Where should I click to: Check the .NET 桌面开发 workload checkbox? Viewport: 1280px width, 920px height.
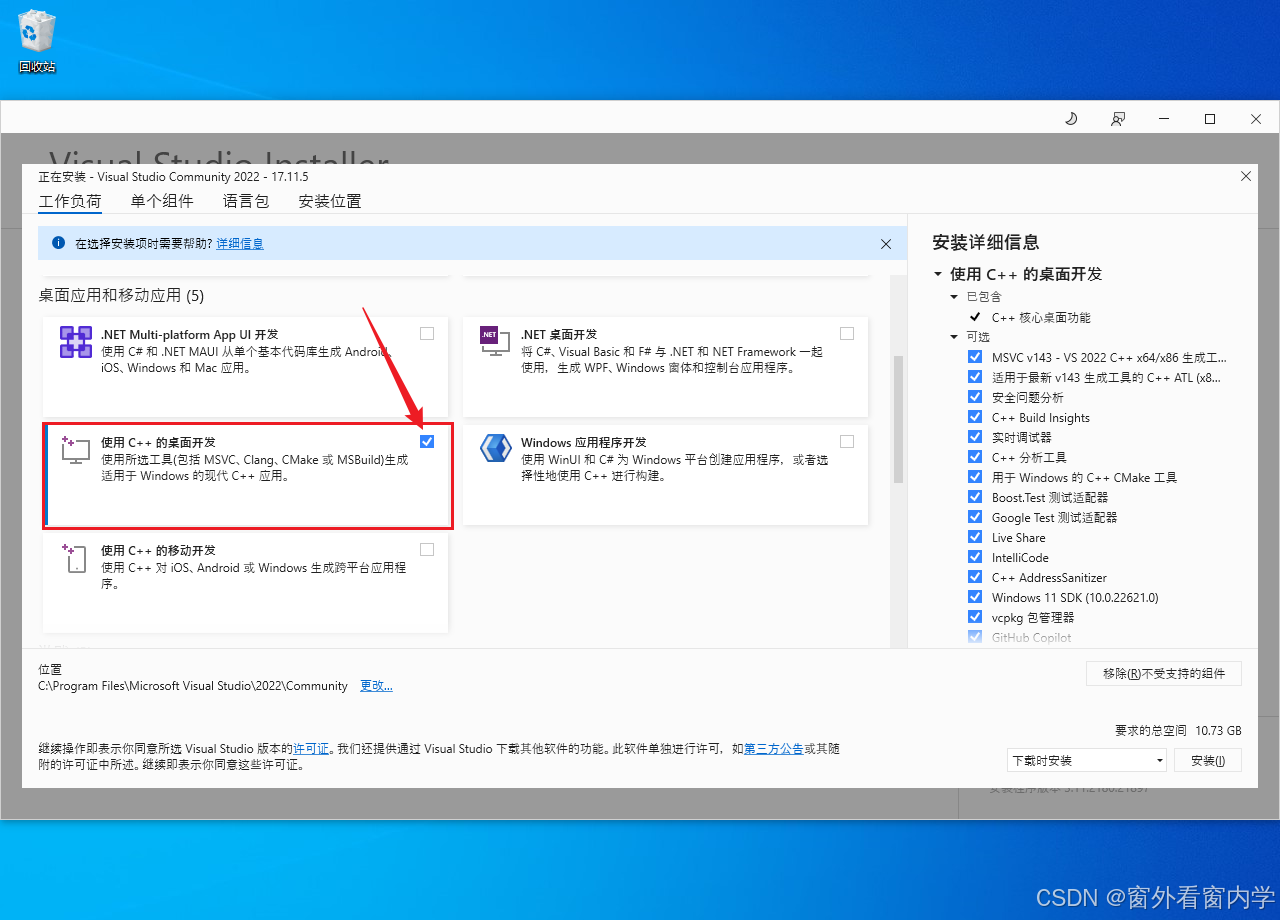pyautogui.click(x=847, y=333)
